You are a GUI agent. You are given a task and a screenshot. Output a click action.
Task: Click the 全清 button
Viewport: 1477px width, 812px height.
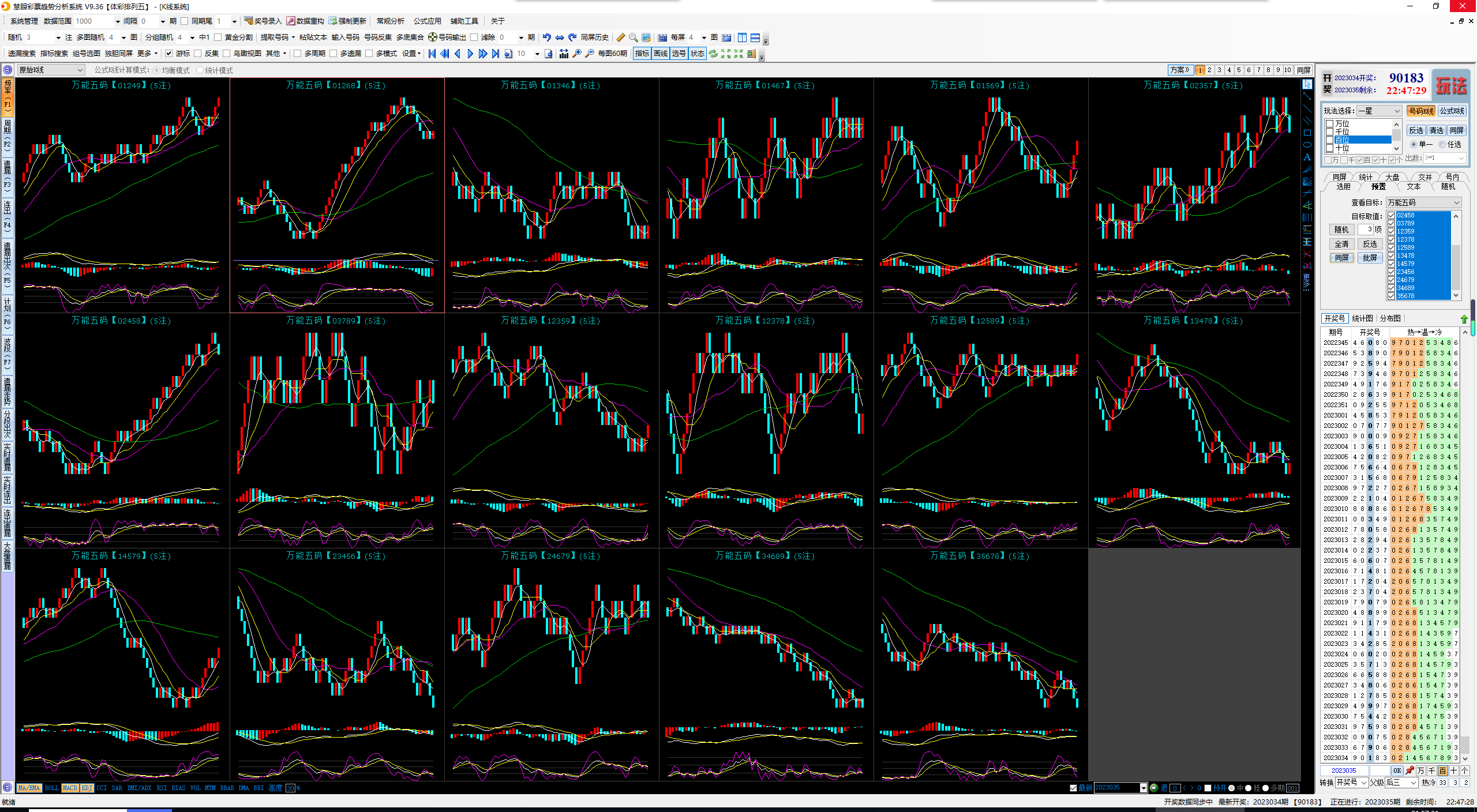point(1341,244)
